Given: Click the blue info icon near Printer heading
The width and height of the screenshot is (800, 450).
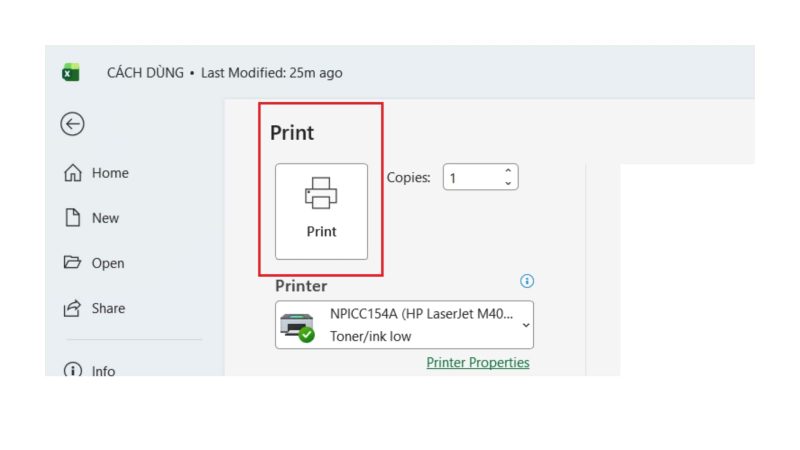Looking at the screenshot, I should 527,281.
